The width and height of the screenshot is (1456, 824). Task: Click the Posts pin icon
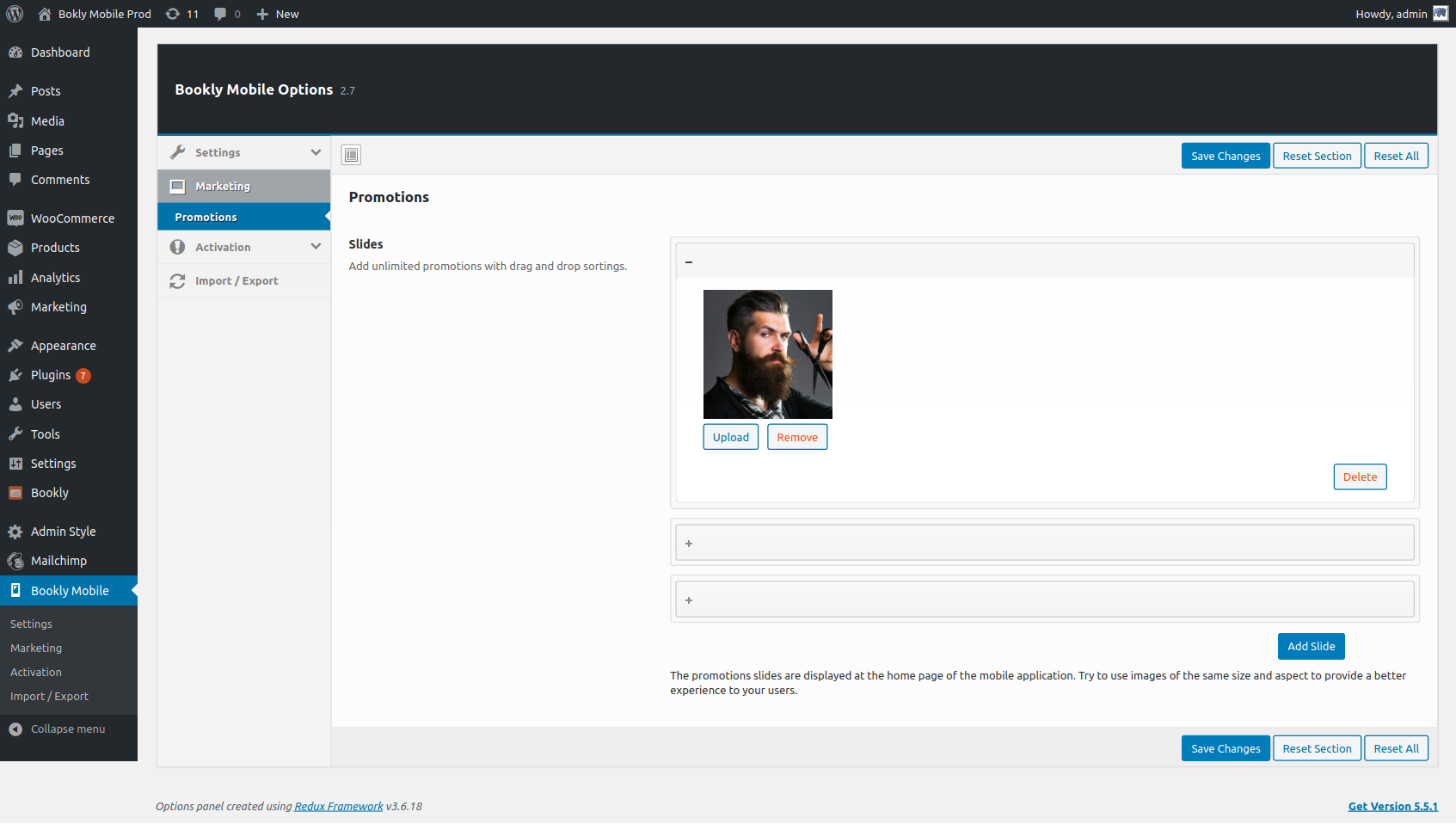pyautogui.click(x=15, y=91)
